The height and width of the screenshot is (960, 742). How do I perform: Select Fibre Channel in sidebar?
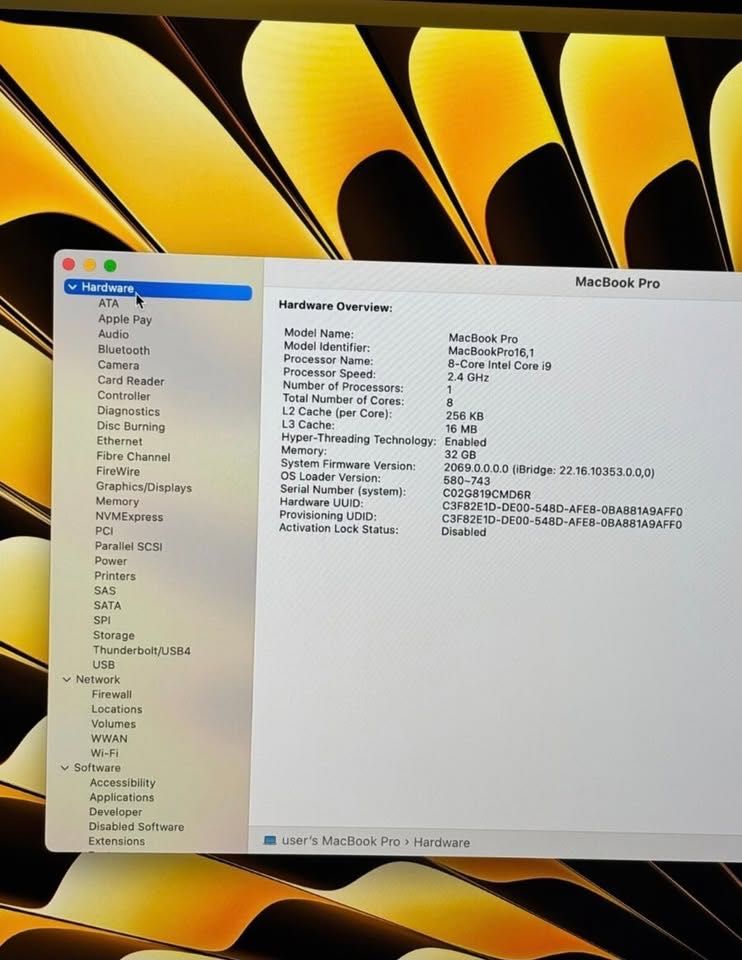point(133,456)
